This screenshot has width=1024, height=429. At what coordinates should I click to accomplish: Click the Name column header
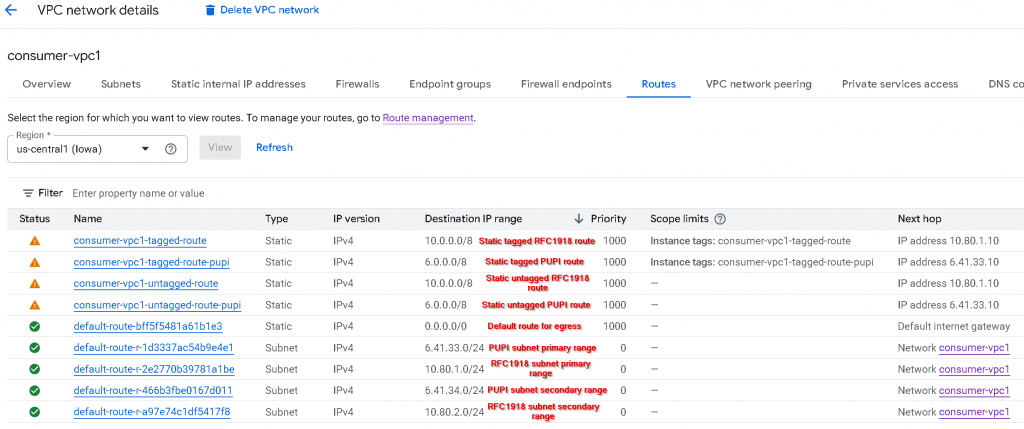click(88, 219)
